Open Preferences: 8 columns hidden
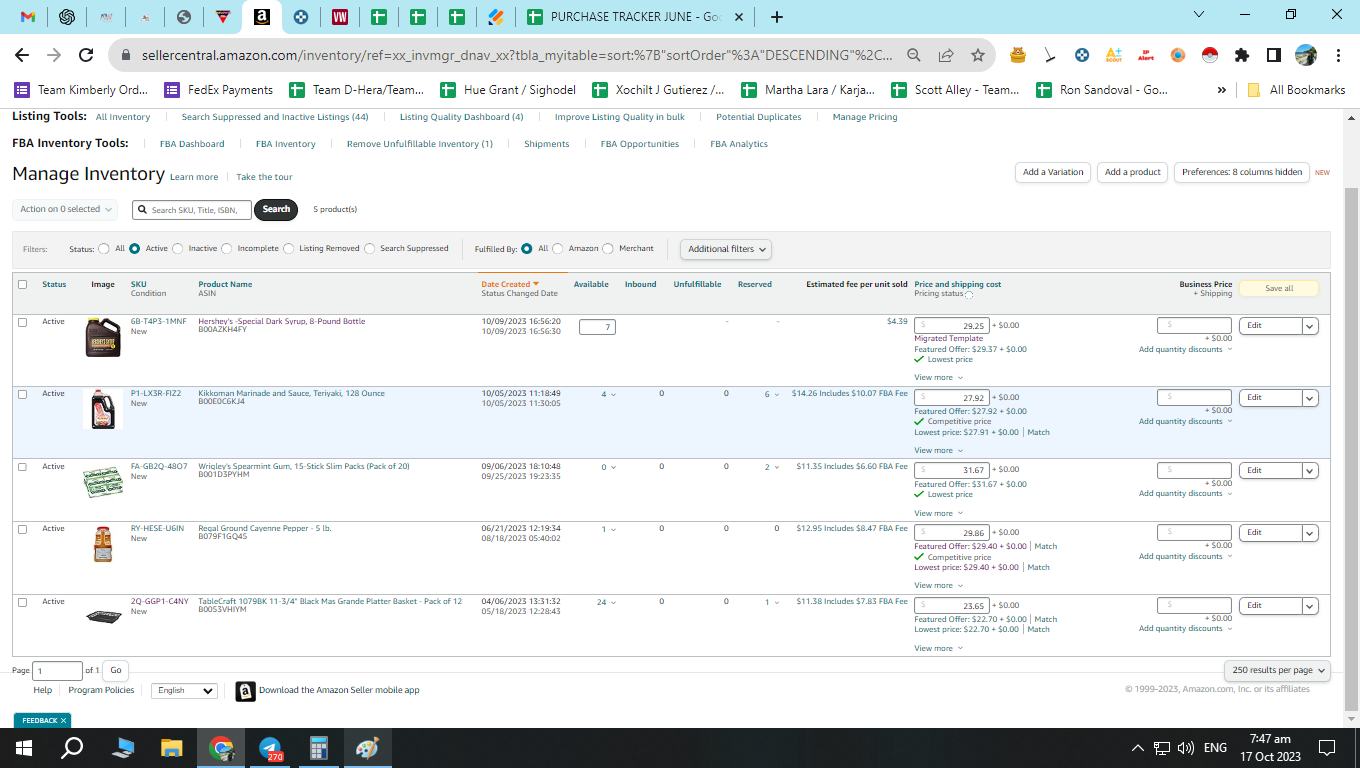This screenshot has height=768, width=1360. (x=1242, y=172)
